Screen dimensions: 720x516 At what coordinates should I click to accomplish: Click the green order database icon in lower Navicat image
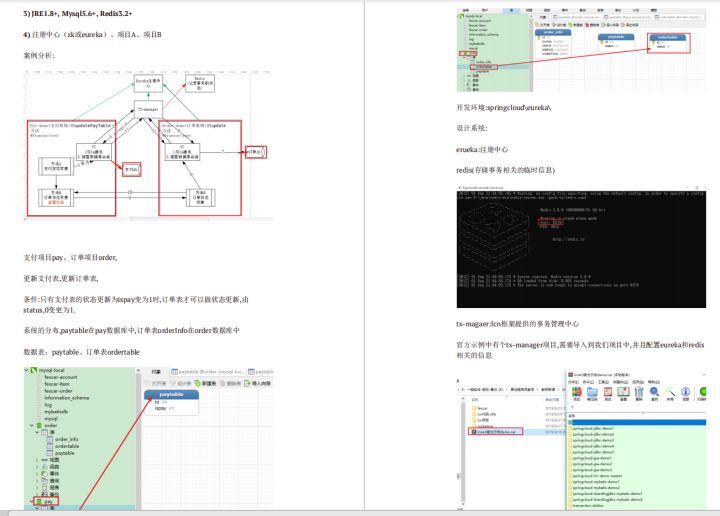tap(39, 426)
